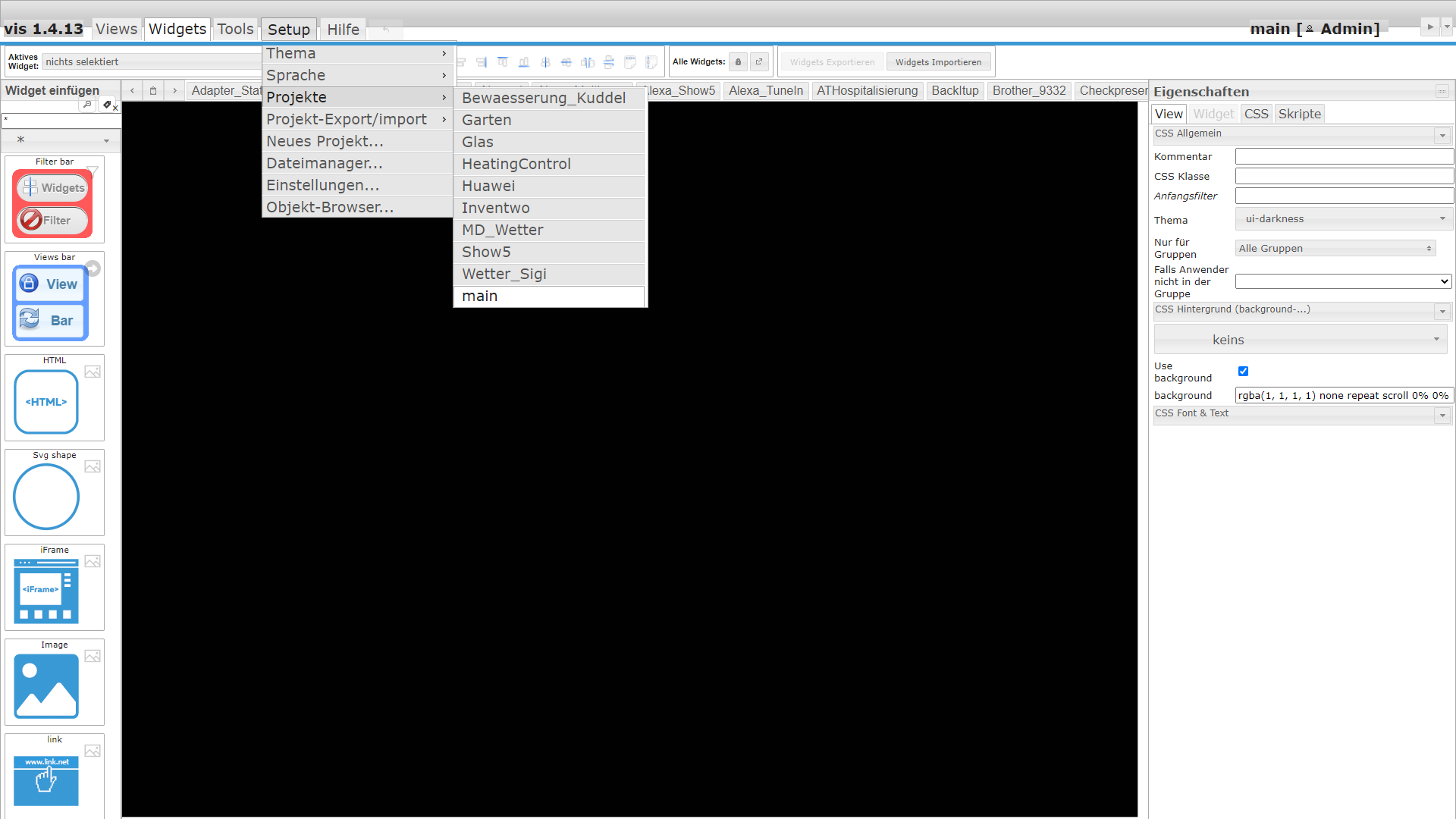Click inside the Kommentar input field

click(x=1344, y=155)
